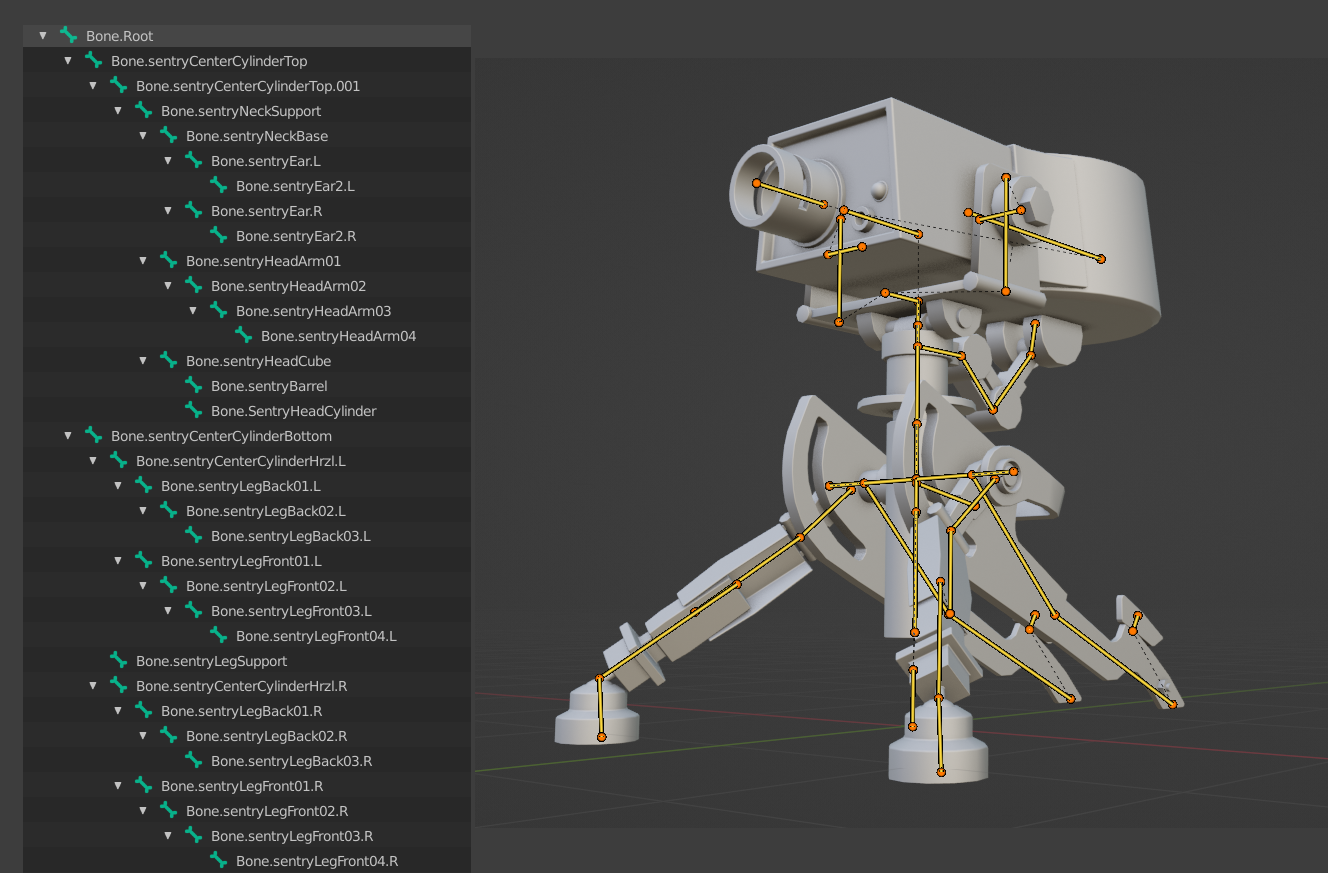Collapse the Bone.sentryHeadArm02 branch
Image resolution: width=1328 pixels, height=873 pixels.
tap(168, 285)
